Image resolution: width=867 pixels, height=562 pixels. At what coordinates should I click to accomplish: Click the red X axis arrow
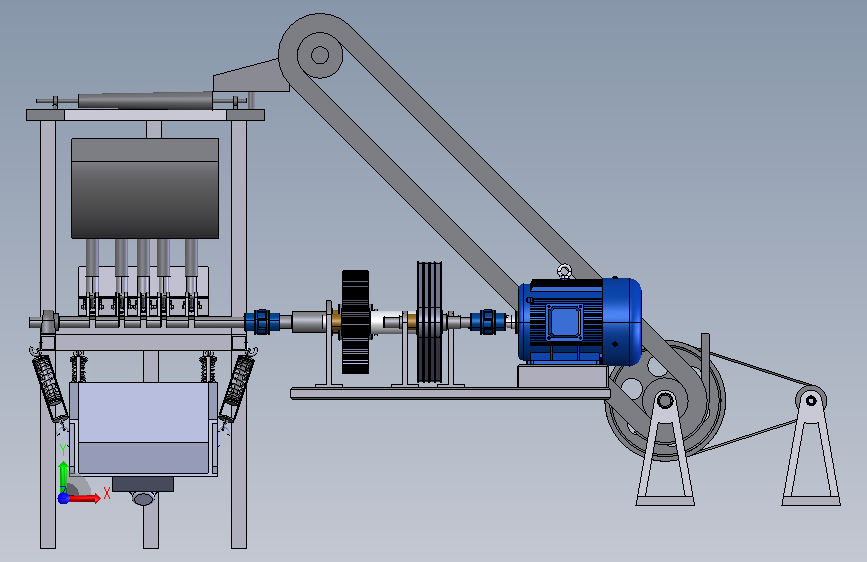(85, 498)
